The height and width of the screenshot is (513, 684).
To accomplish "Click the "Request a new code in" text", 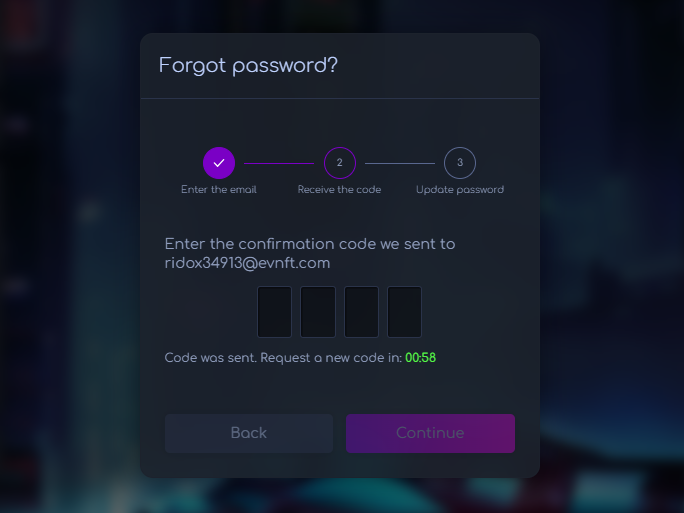I will tap(330, 358).
